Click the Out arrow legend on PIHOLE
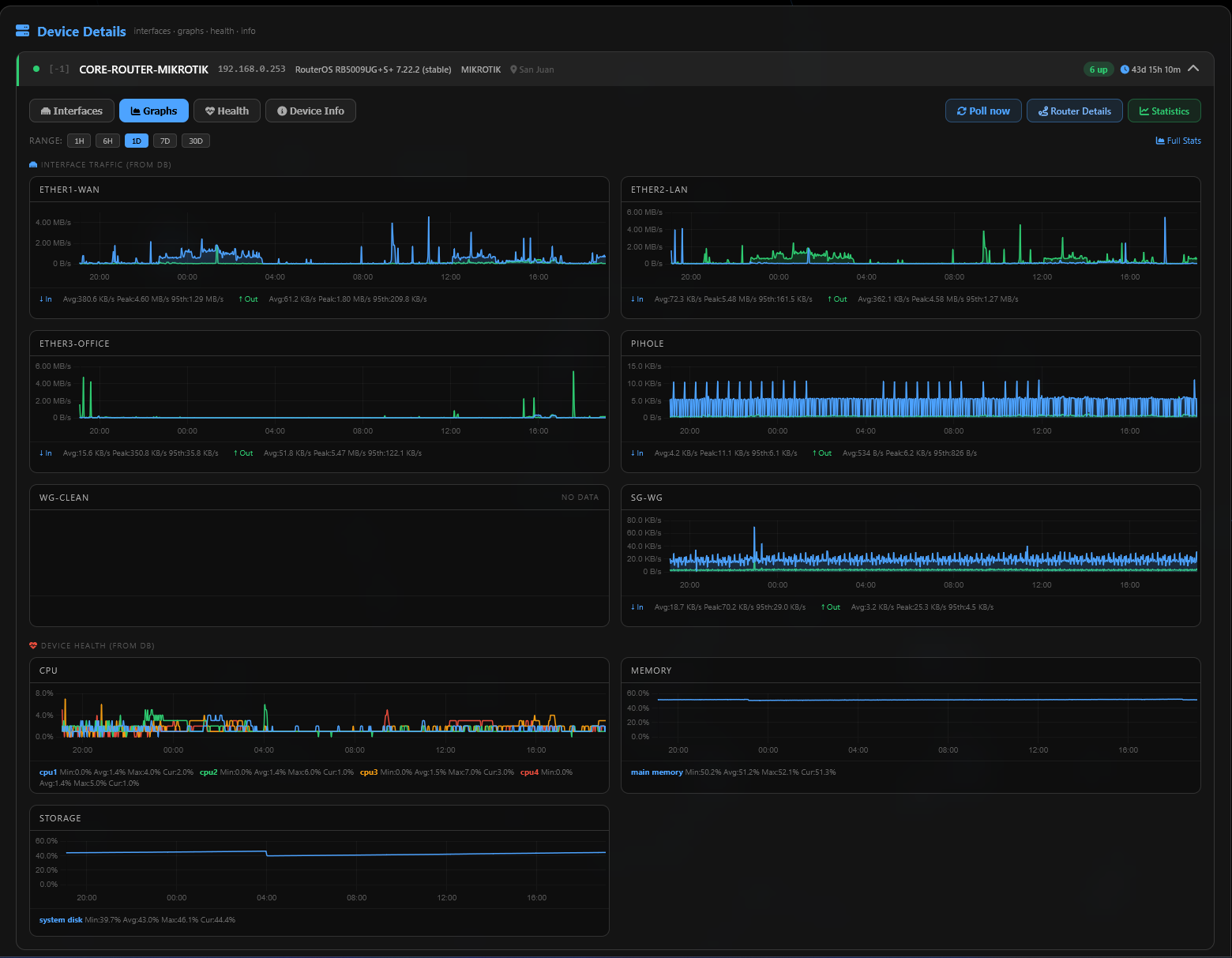1232x958 pixels. [x=822, y=453]
